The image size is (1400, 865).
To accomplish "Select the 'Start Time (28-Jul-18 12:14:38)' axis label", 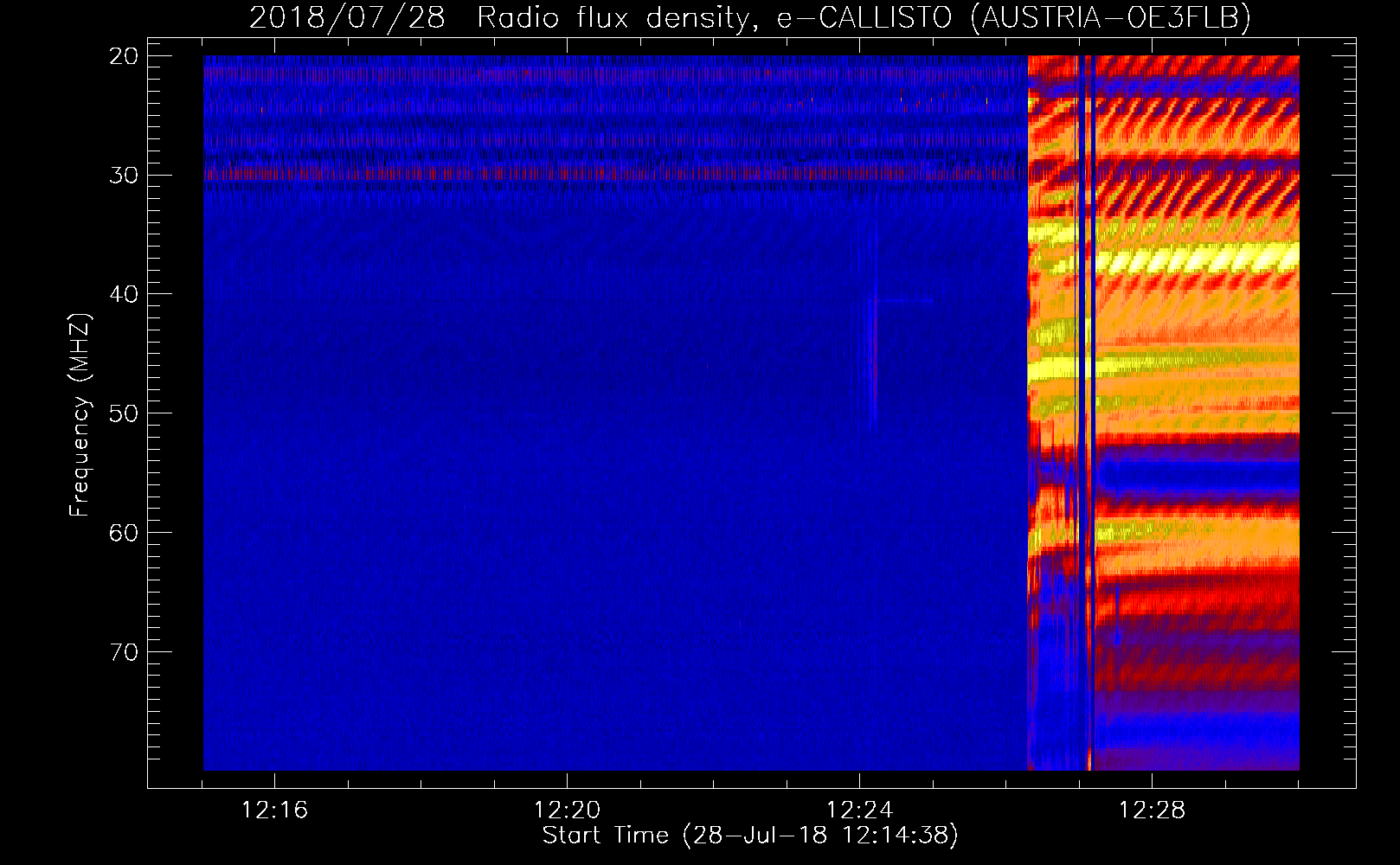I will coord(750,836).
